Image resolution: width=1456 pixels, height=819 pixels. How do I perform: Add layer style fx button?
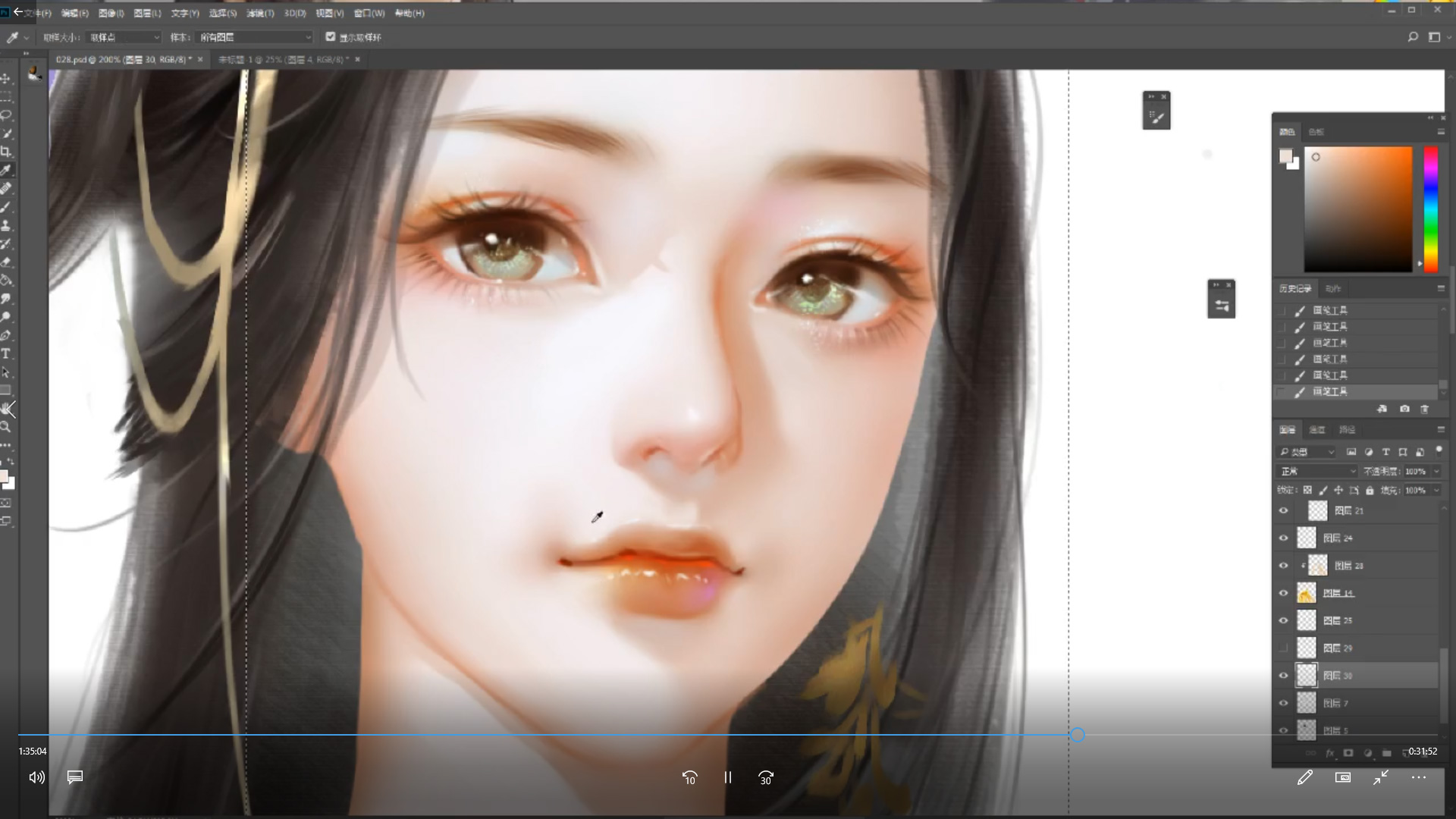[x=1329, y=753]
